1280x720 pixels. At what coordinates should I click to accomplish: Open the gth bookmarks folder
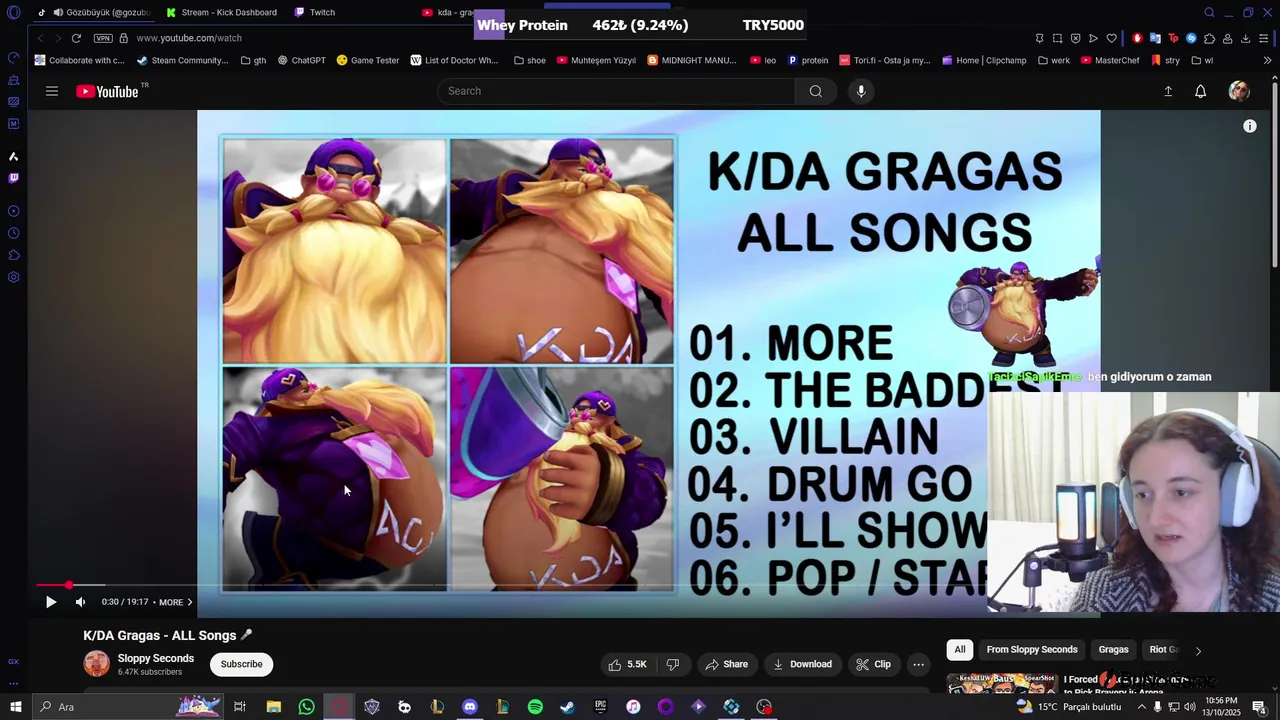(x=253, y=60)
